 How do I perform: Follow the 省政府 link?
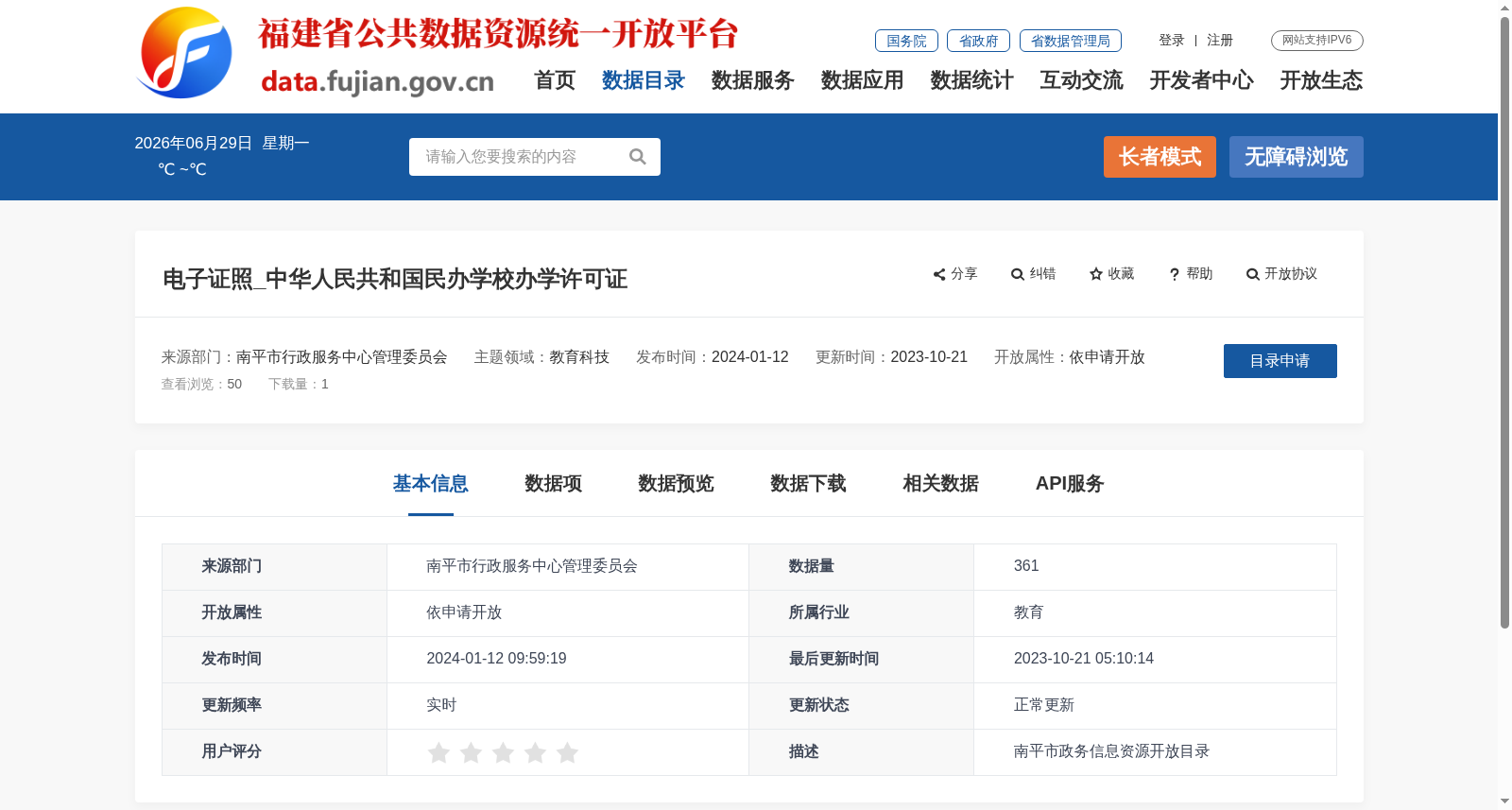pyautogui.click(x=979, y=41)
